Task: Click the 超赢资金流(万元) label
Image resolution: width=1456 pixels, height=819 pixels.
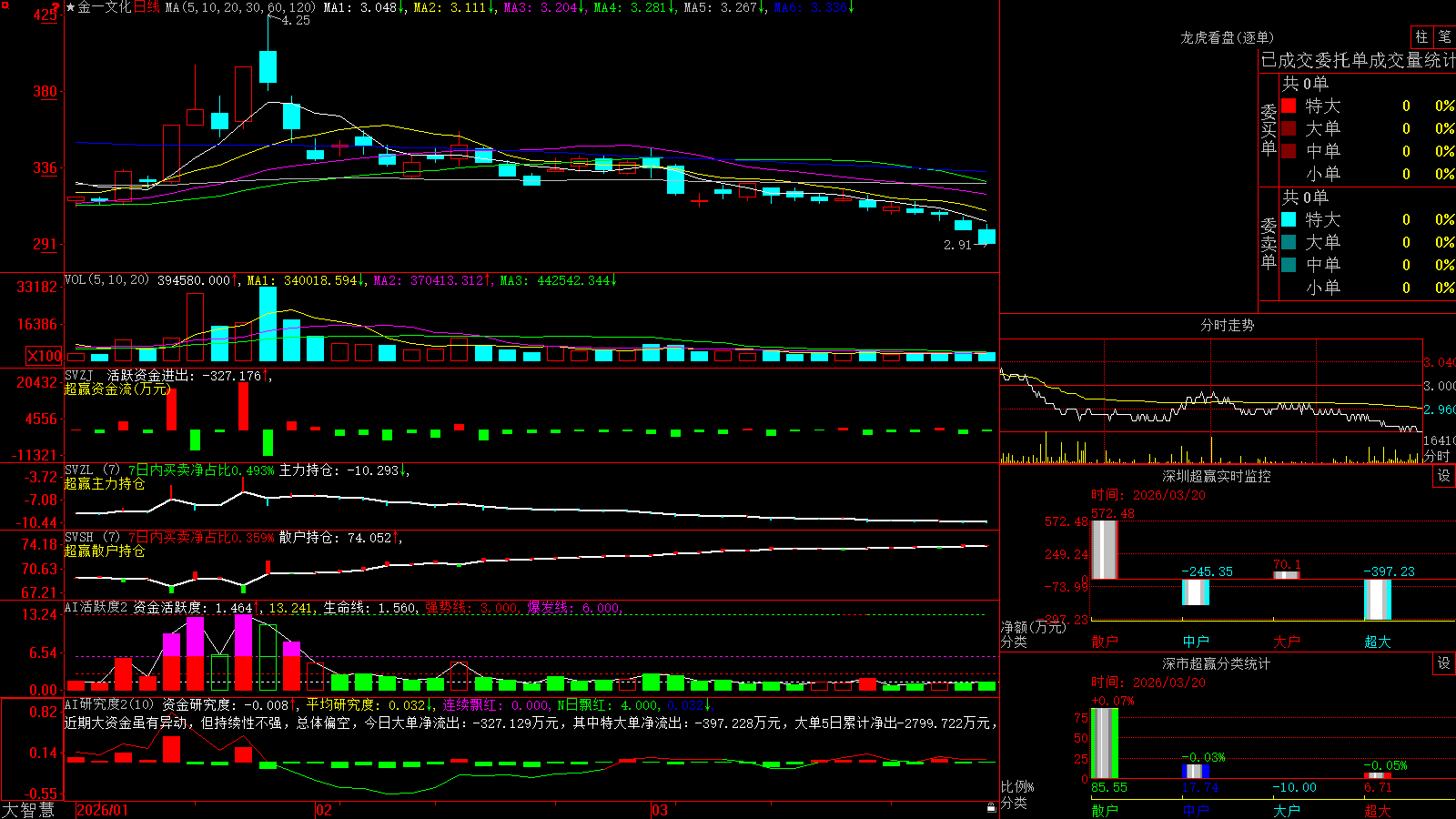Action: click(117, 389)
